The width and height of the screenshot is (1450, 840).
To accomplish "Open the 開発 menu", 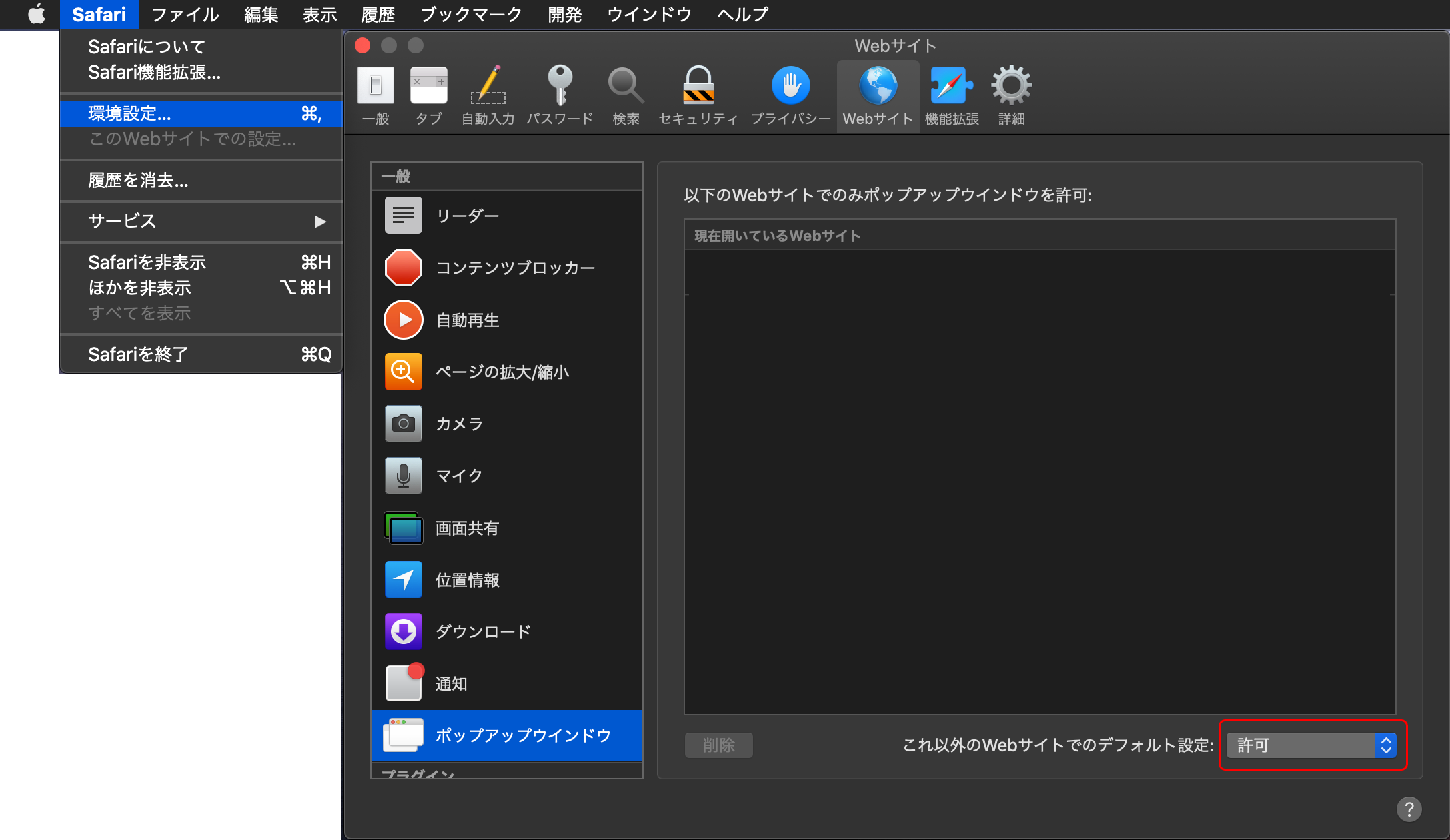I will tap(565, 14).
